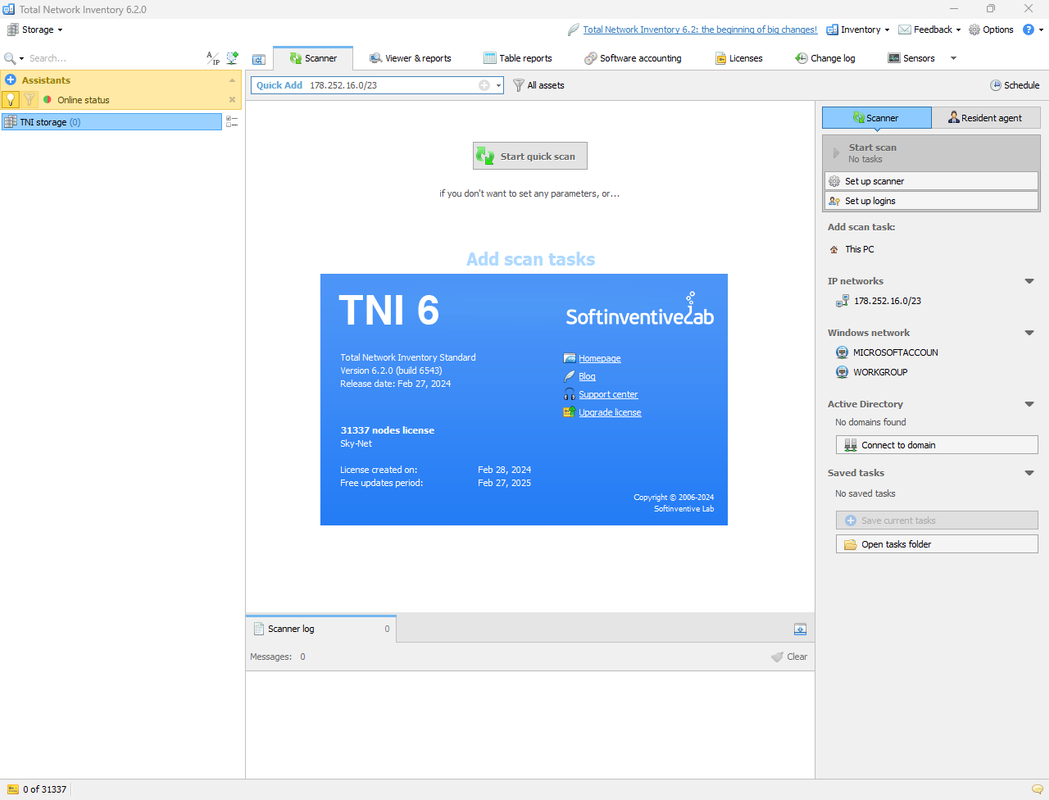Open the Licenses tab
The height and width of the screenshot is (800, 1049).
(x=739, y=58)
